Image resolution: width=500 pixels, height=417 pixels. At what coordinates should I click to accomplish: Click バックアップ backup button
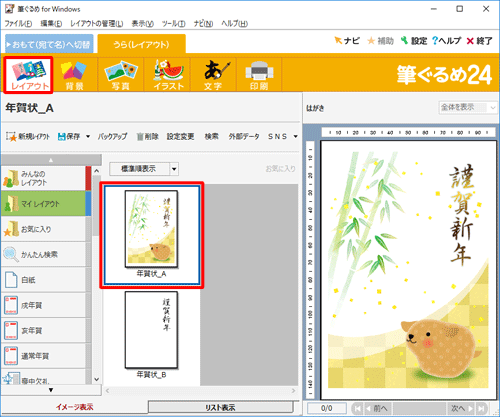pyautogui.click(x=112, y=136)
